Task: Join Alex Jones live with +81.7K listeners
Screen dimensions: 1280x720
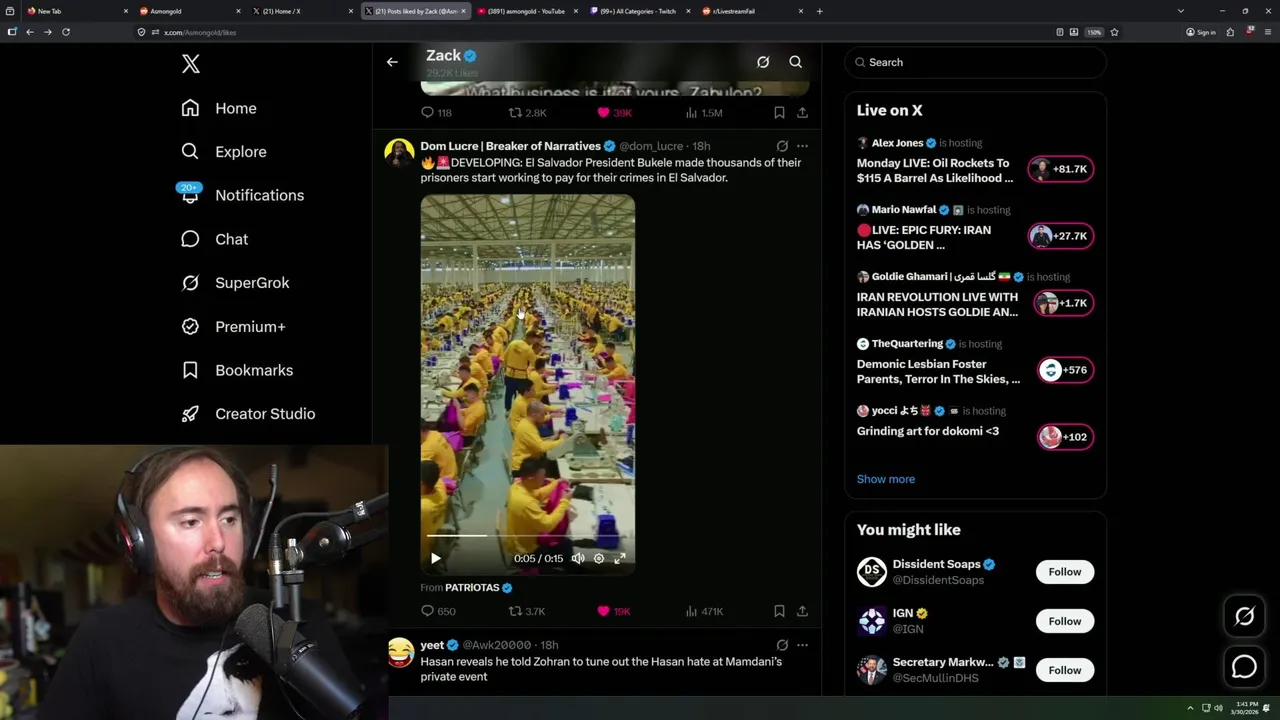Action: point(1061,169)
